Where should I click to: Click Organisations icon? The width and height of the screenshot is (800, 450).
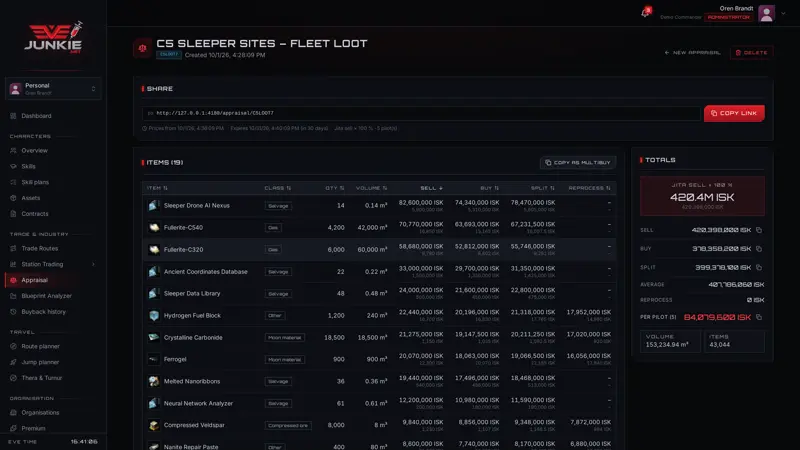(x=13, y=413)
